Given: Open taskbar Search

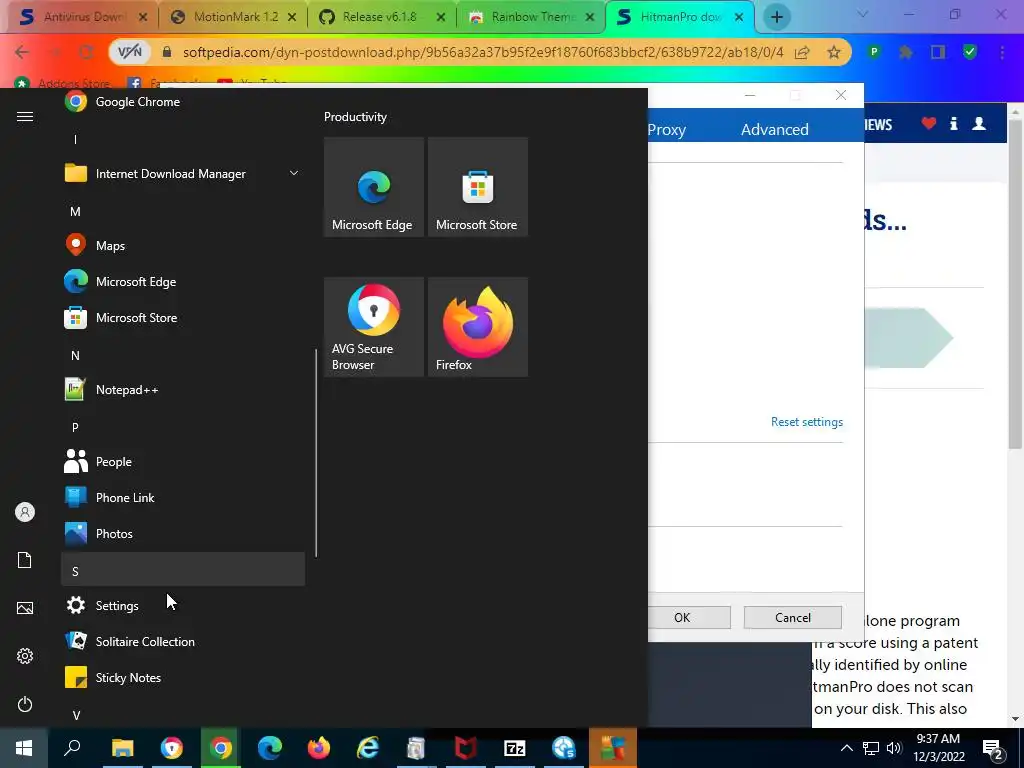Looking at the screenshot, I should pos(72,748).
